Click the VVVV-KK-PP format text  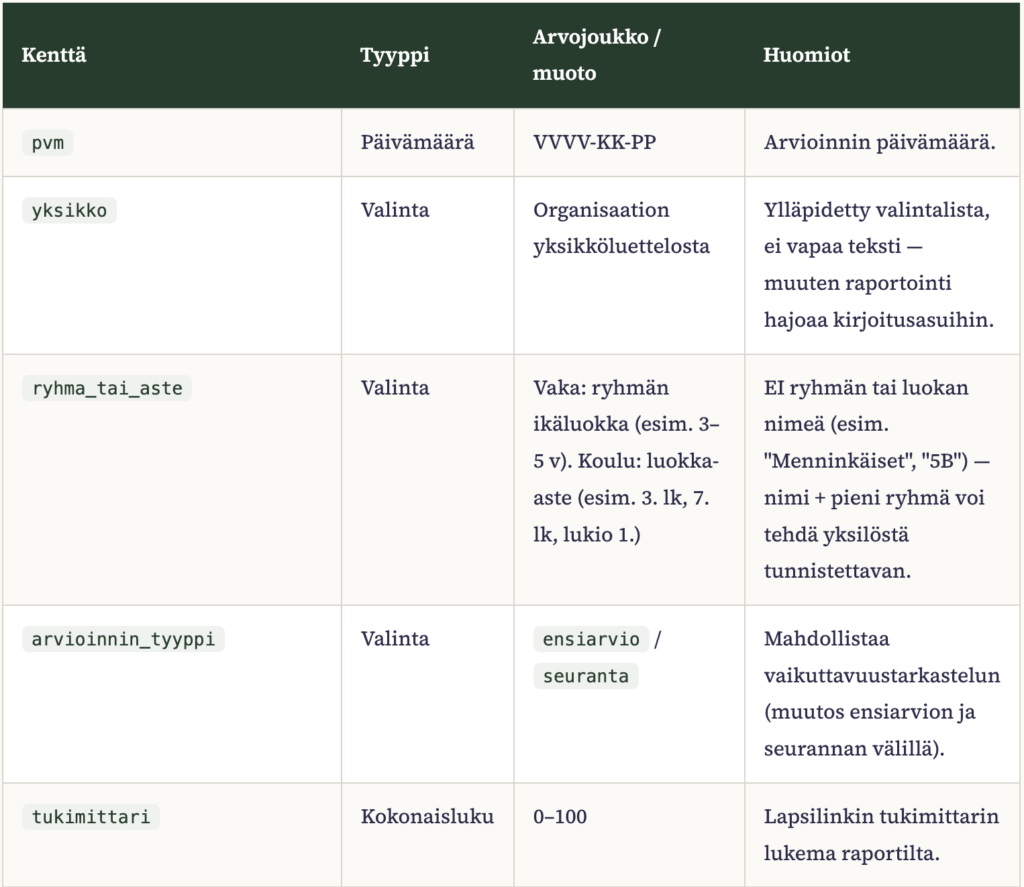595,142
